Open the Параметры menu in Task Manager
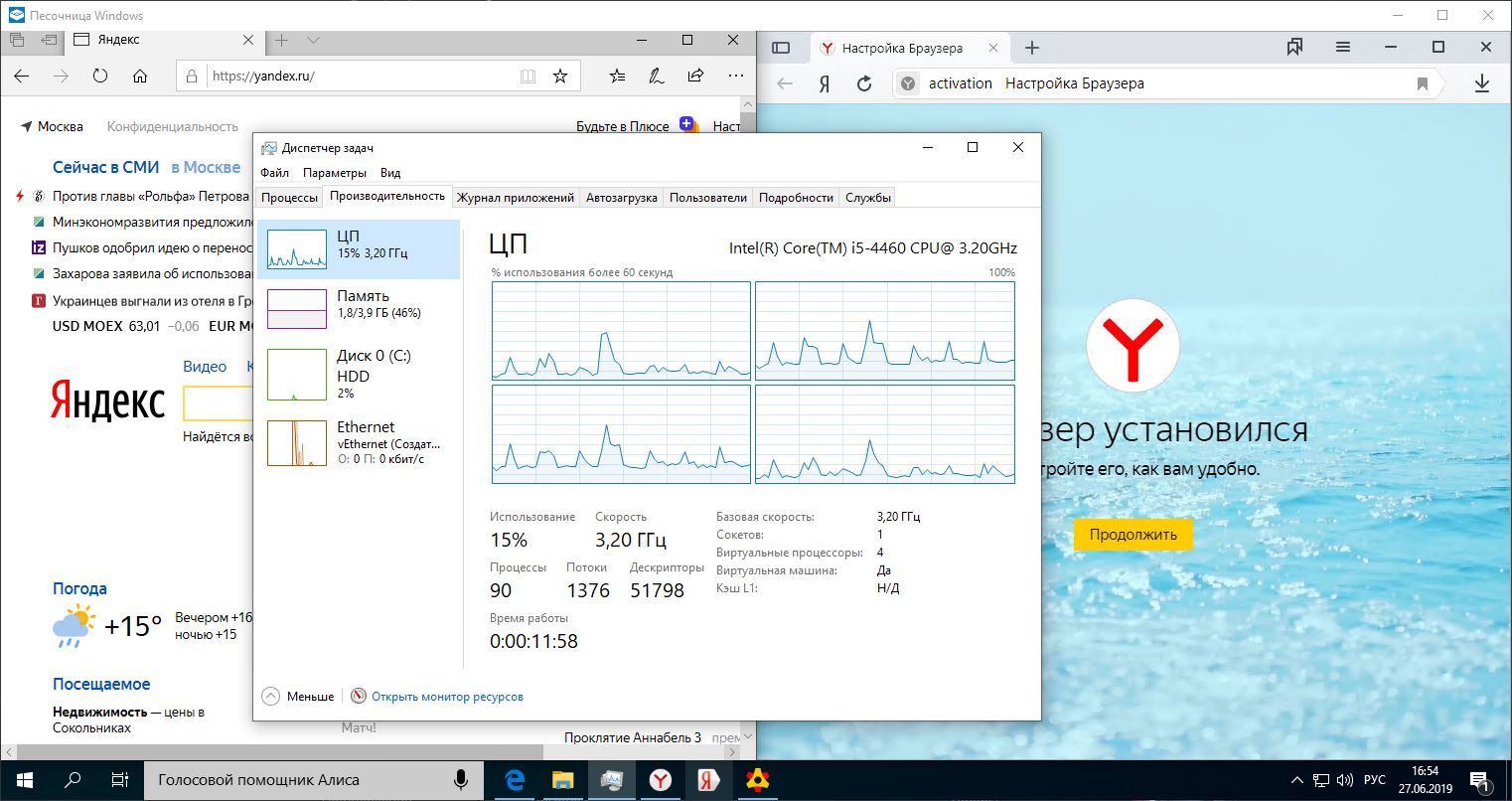The width and height of the screenshot is (1512, 801). [x=335, y=173]
